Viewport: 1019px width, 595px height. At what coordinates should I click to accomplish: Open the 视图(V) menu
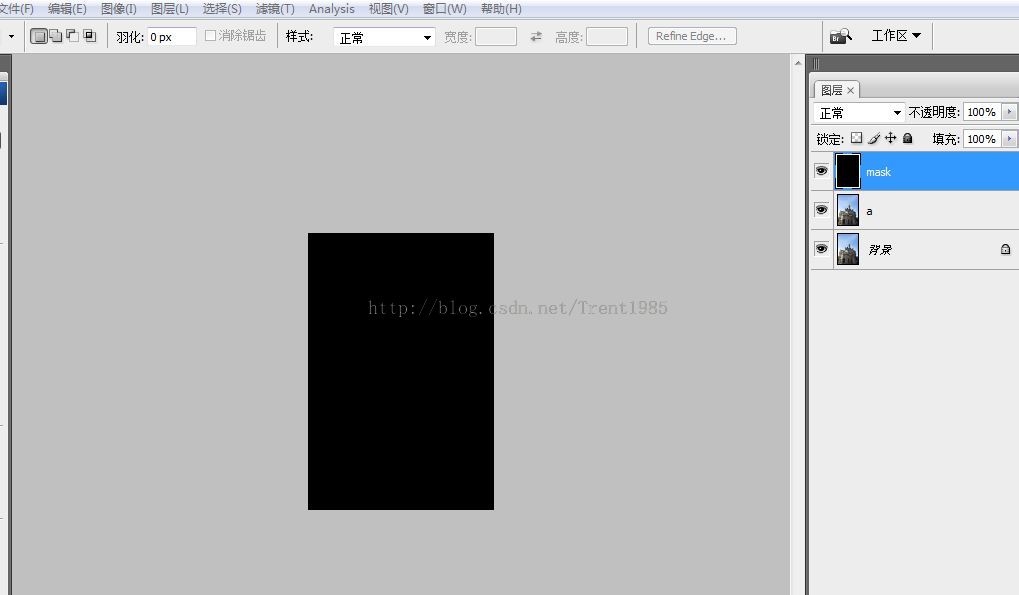coord(389,9)
